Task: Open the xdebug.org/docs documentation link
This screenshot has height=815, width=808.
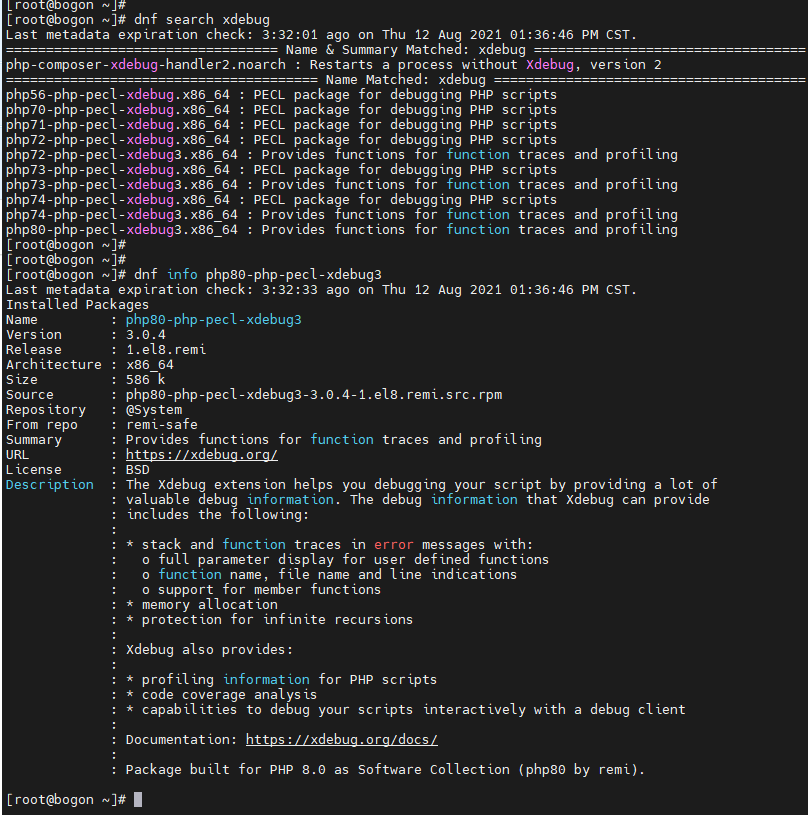Action: [341, 740]
